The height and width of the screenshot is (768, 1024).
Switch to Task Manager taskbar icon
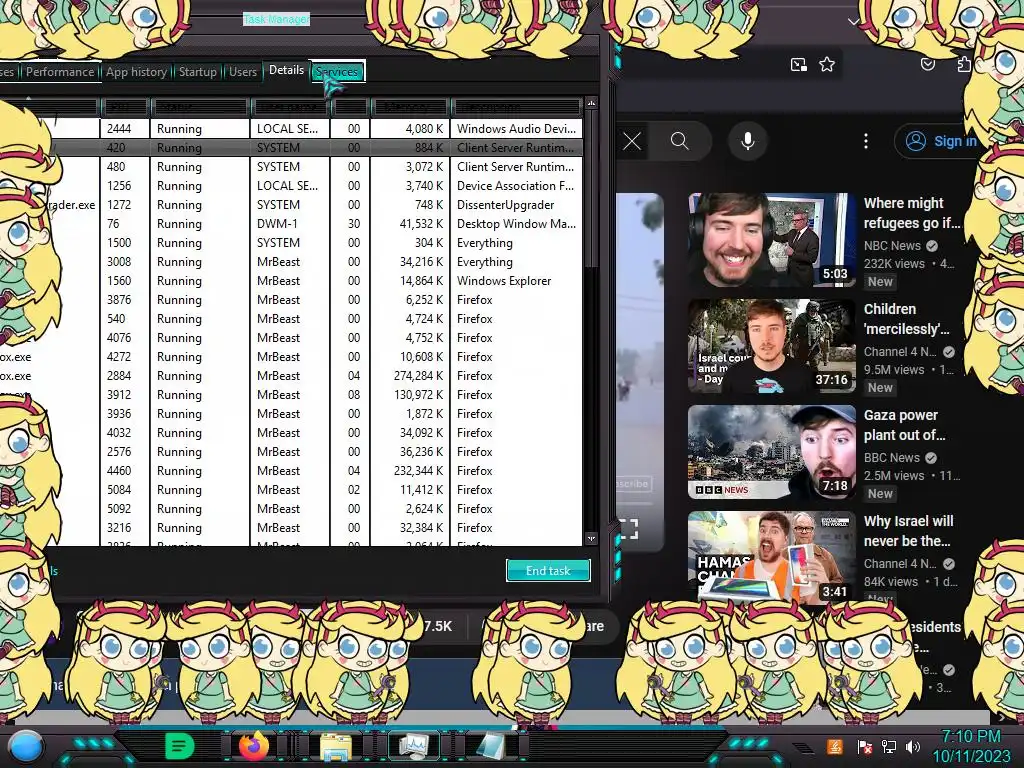pos(414,746)
